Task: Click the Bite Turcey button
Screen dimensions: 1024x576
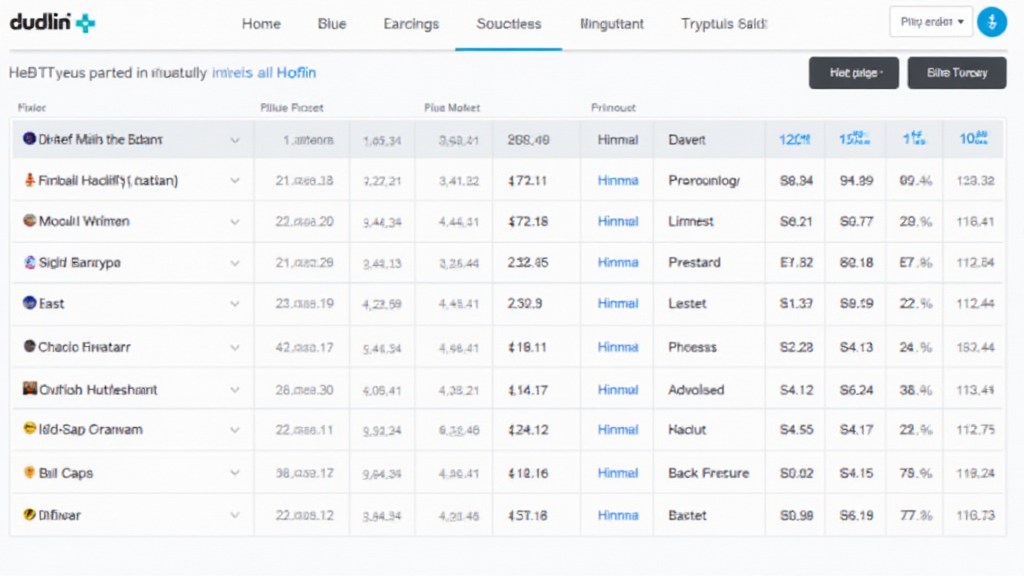Action: click(x=956, y=72)
